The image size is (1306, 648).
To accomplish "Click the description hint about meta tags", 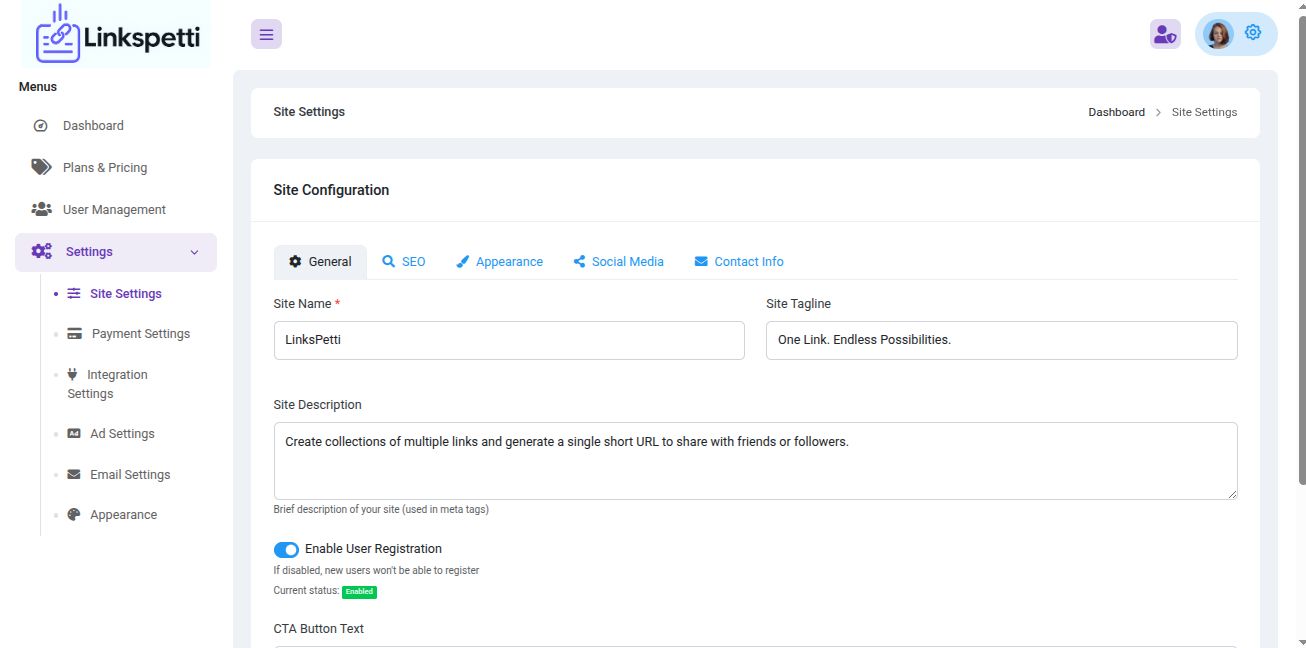I will [x=381, y=510].
